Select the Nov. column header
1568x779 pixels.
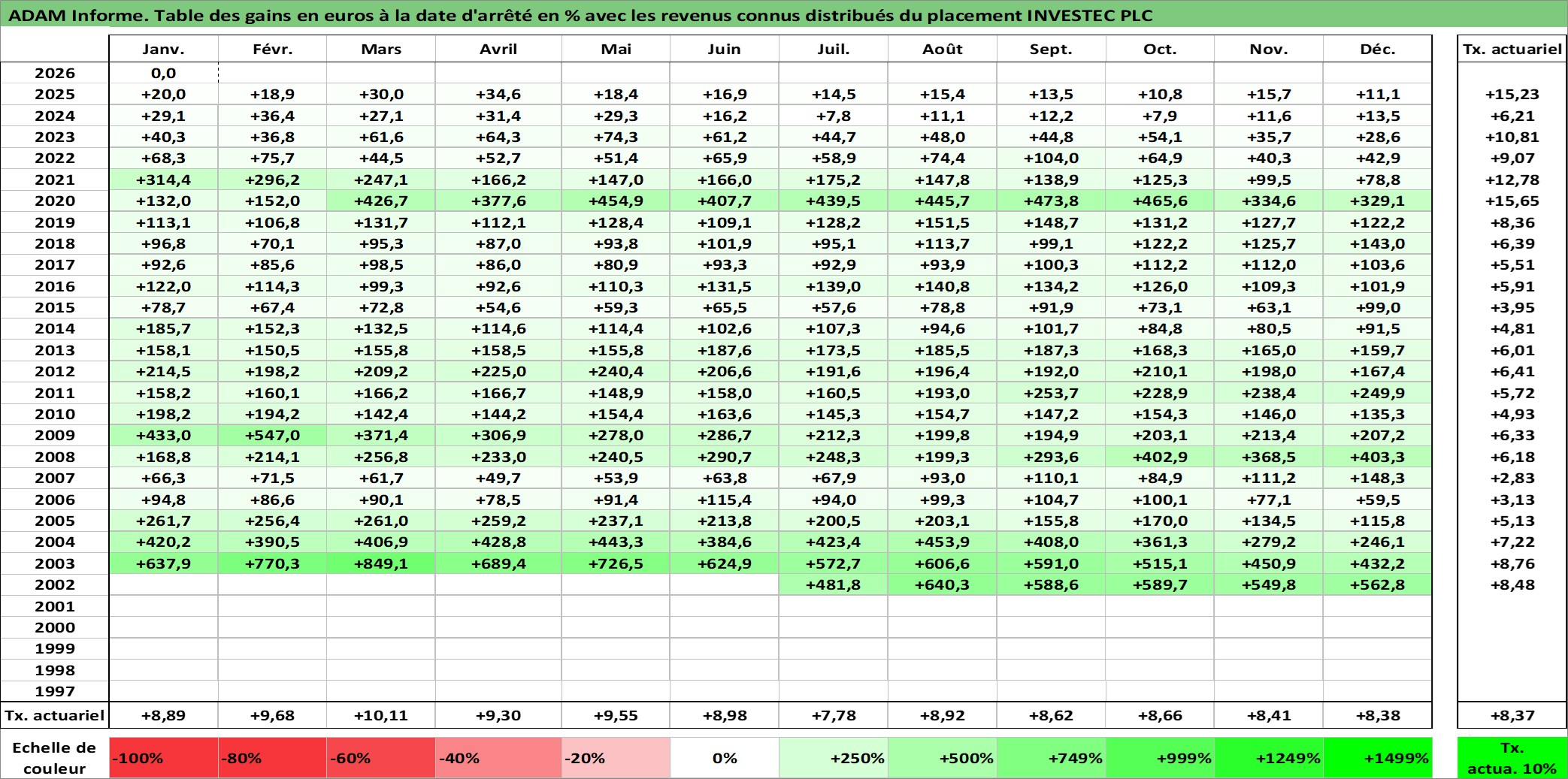tap(1269, 49)
